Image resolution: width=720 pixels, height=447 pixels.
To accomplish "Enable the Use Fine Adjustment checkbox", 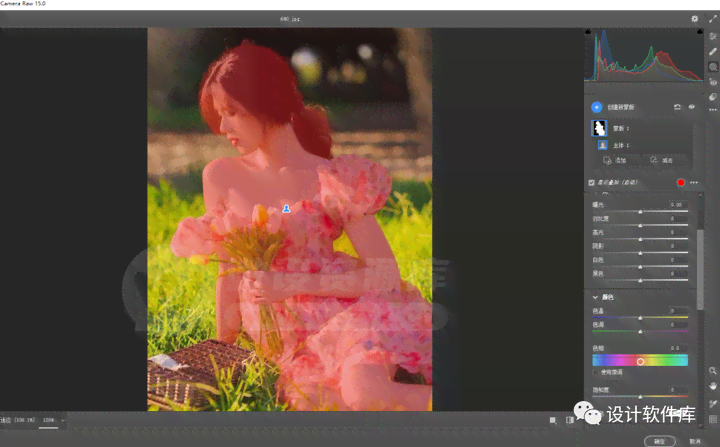I will [x=596, y=372].
